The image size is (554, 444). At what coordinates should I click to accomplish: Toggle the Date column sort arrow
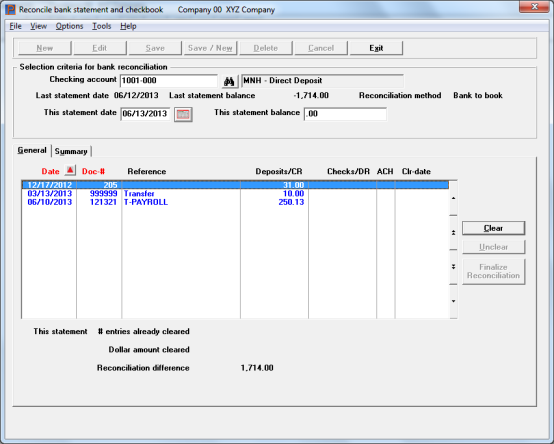pos(70,171)
